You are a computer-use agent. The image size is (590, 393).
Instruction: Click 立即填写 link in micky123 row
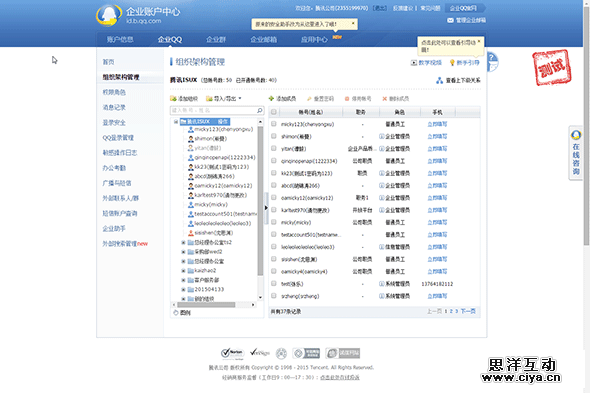click(437, 124)
